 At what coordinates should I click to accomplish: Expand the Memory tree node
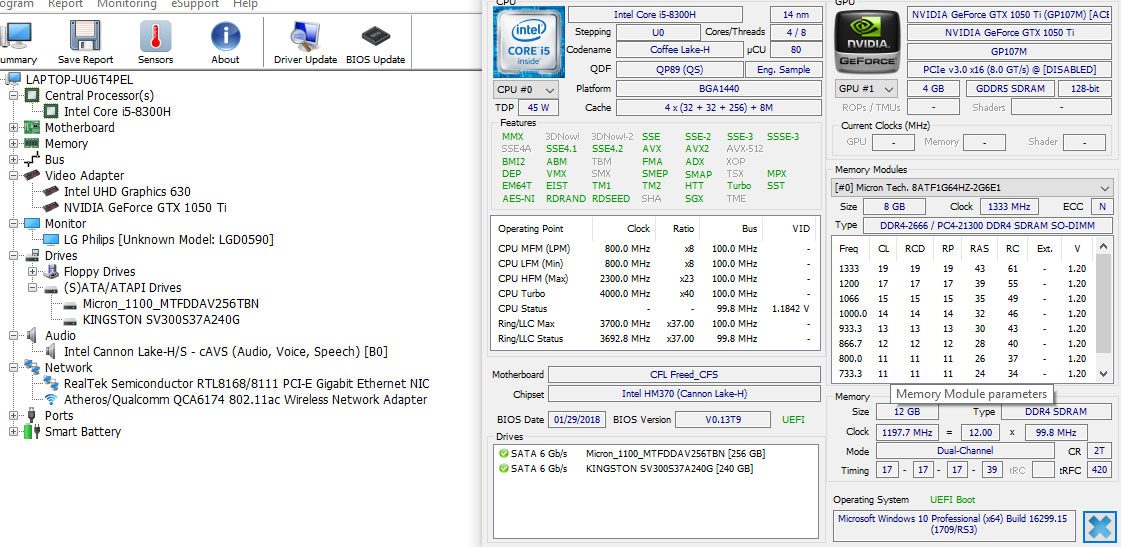tap(13, 143)
